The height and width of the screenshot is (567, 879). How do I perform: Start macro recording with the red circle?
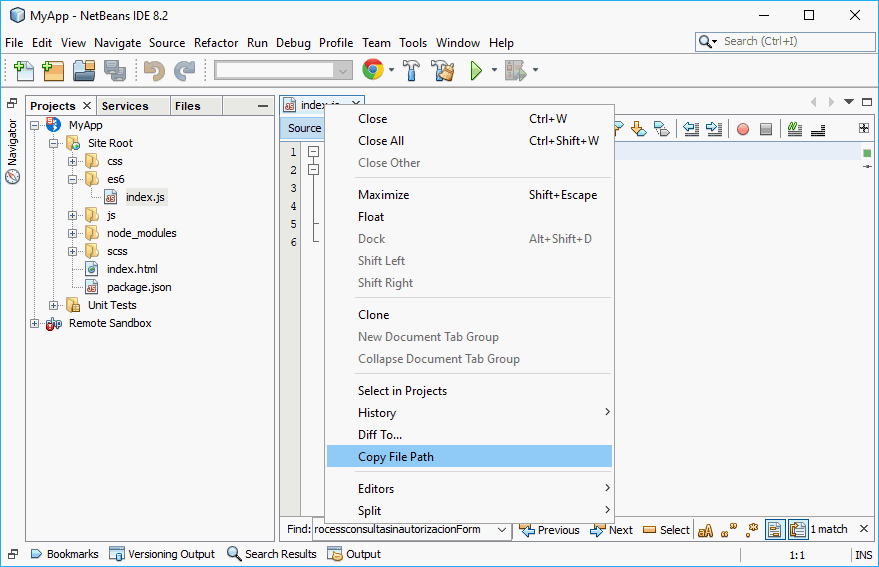[x=743, y=129]
